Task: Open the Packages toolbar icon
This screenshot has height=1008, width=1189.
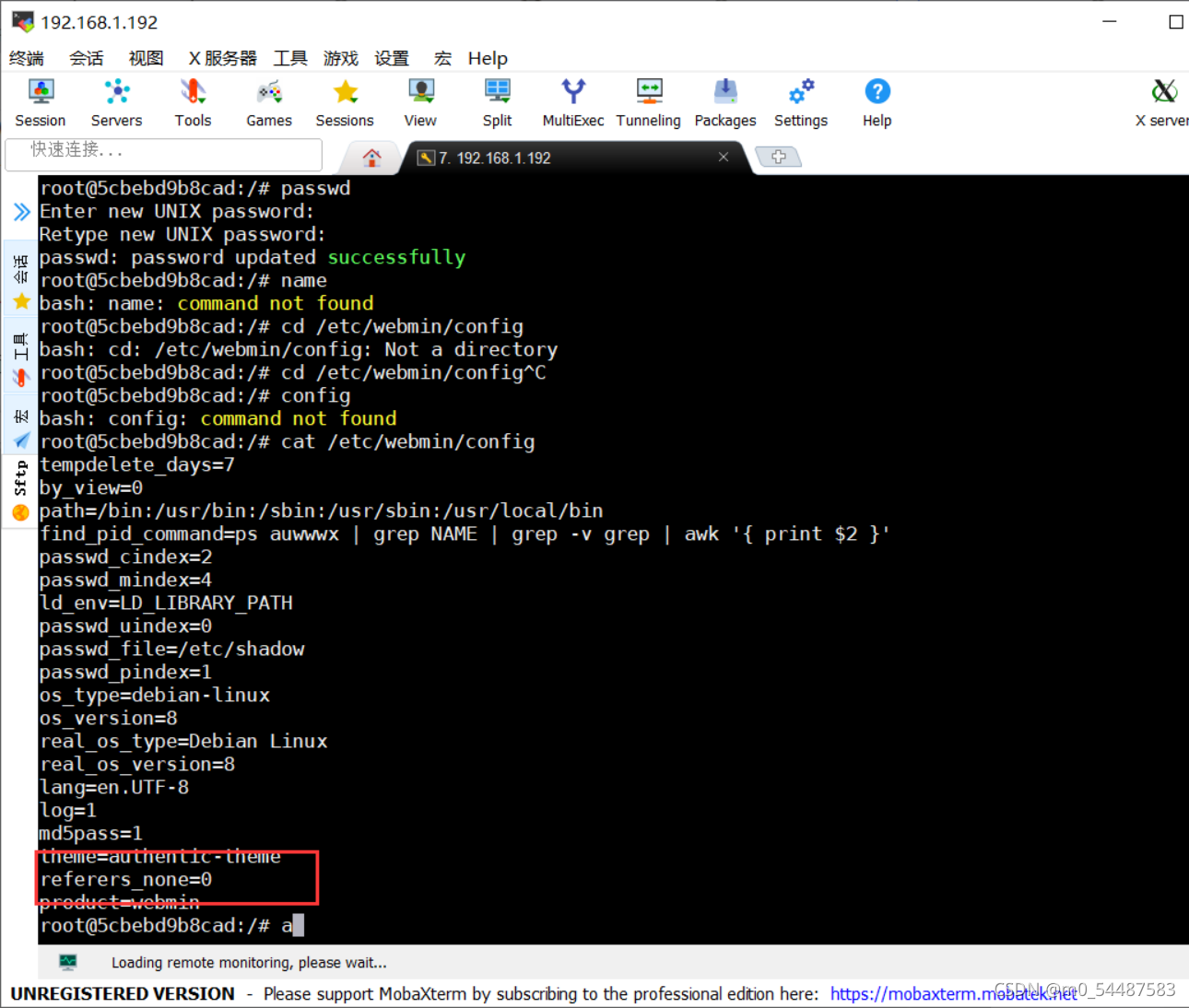Action: pos(725,102)
